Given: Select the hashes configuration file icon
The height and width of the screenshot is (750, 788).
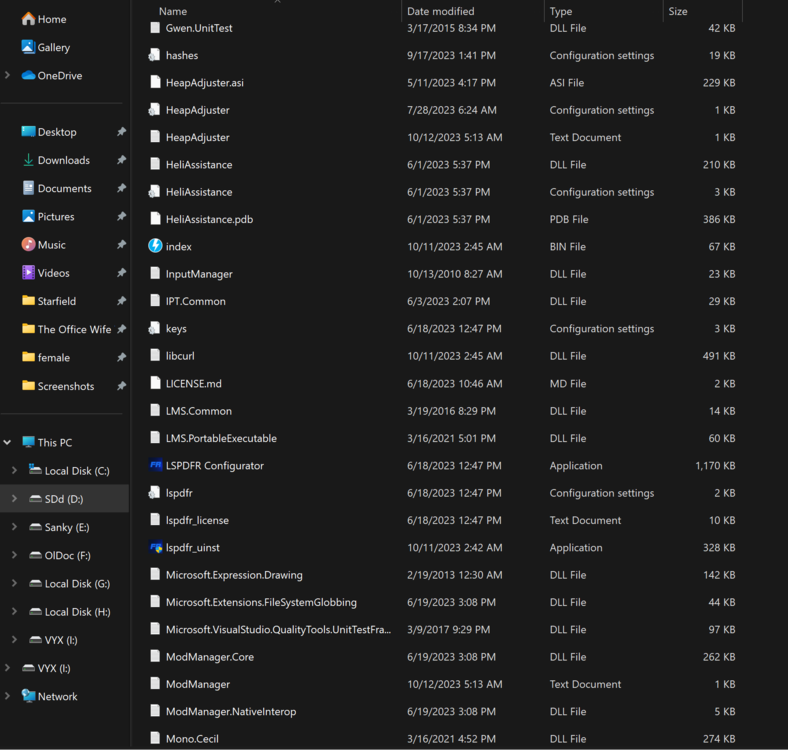Looking at the screenshot, I should click(x=154, y=55).
